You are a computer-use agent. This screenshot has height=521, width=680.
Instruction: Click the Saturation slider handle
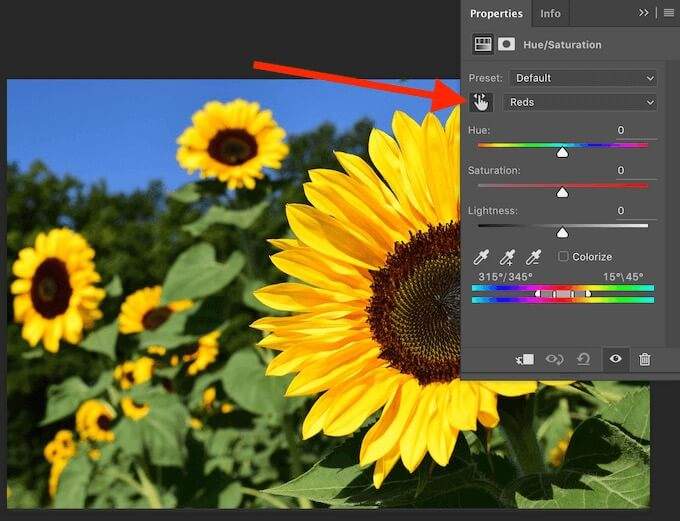coord(562,192)
